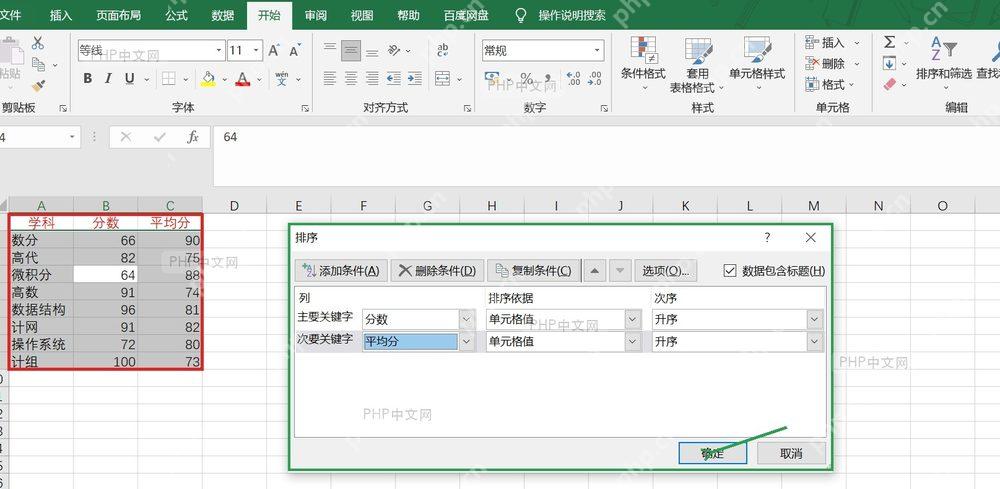Viewport: 1000px width, 489px height.
Task: Click the cell Borders icon
Action: 168,78
